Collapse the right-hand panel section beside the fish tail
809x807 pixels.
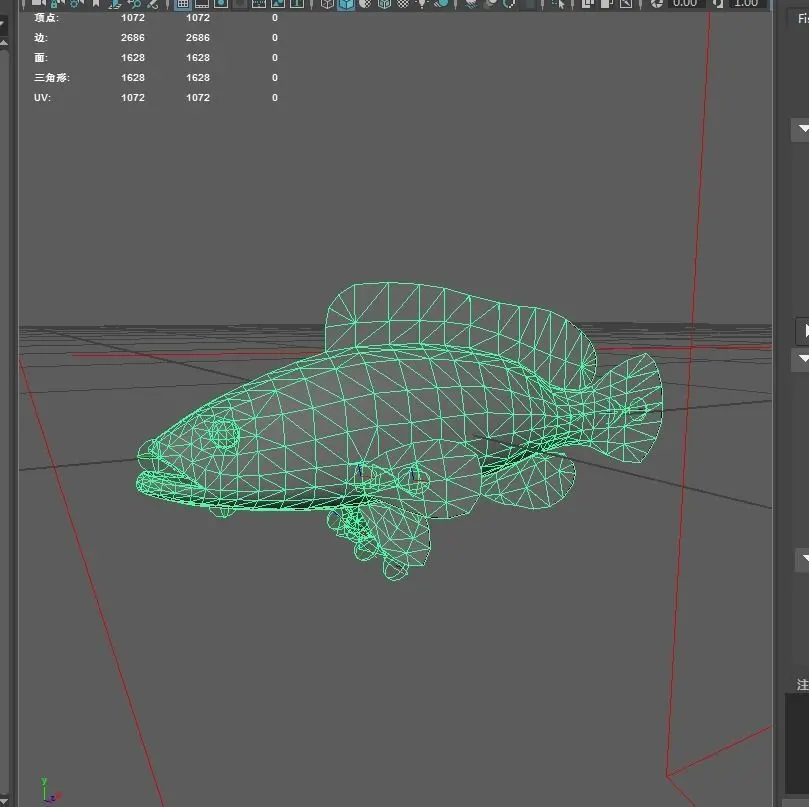click(802, 359)
